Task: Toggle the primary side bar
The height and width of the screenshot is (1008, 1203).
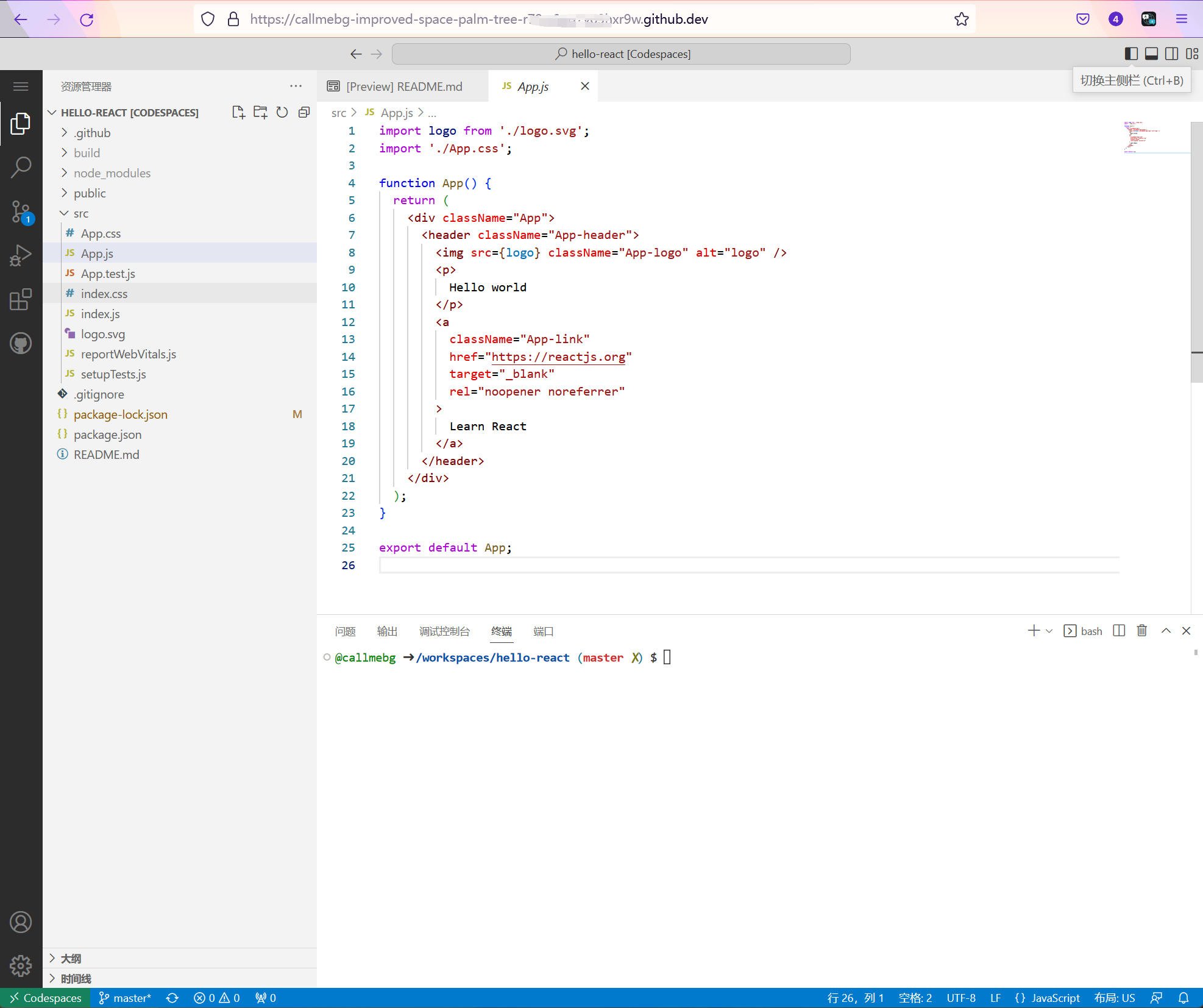Action: (1131, 54)
